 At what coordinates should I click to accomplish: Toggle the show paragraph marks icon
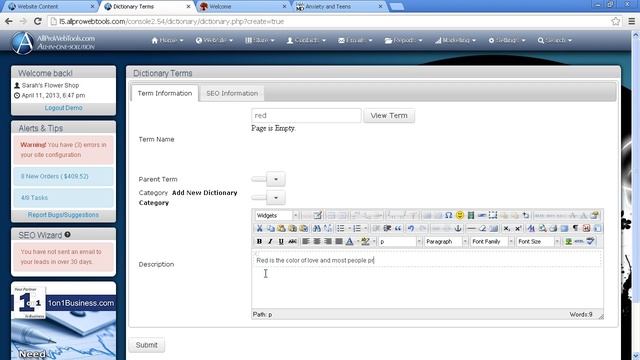click(x=575, y=228)
